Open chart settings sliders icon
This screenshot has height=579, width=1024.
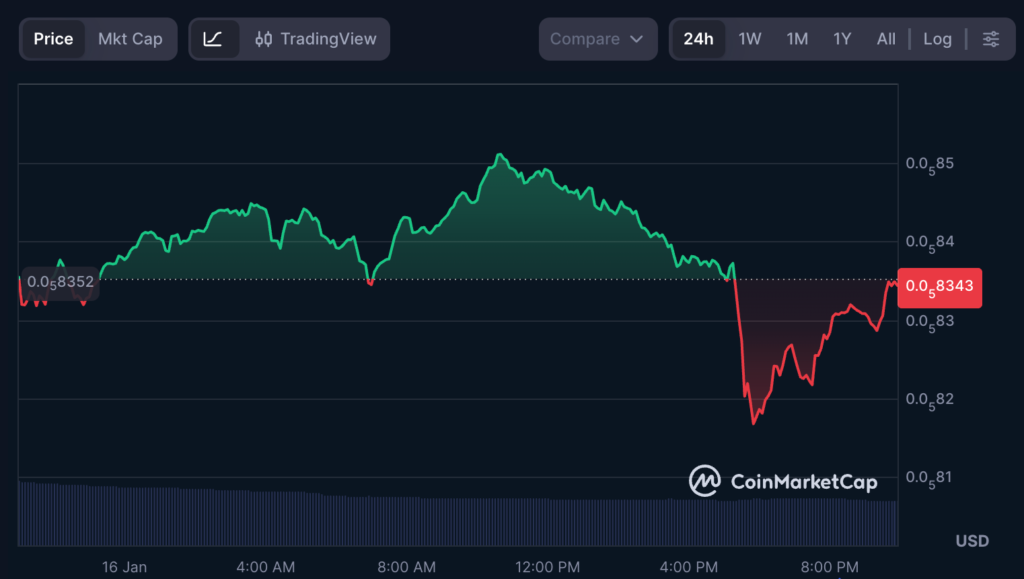990,39
